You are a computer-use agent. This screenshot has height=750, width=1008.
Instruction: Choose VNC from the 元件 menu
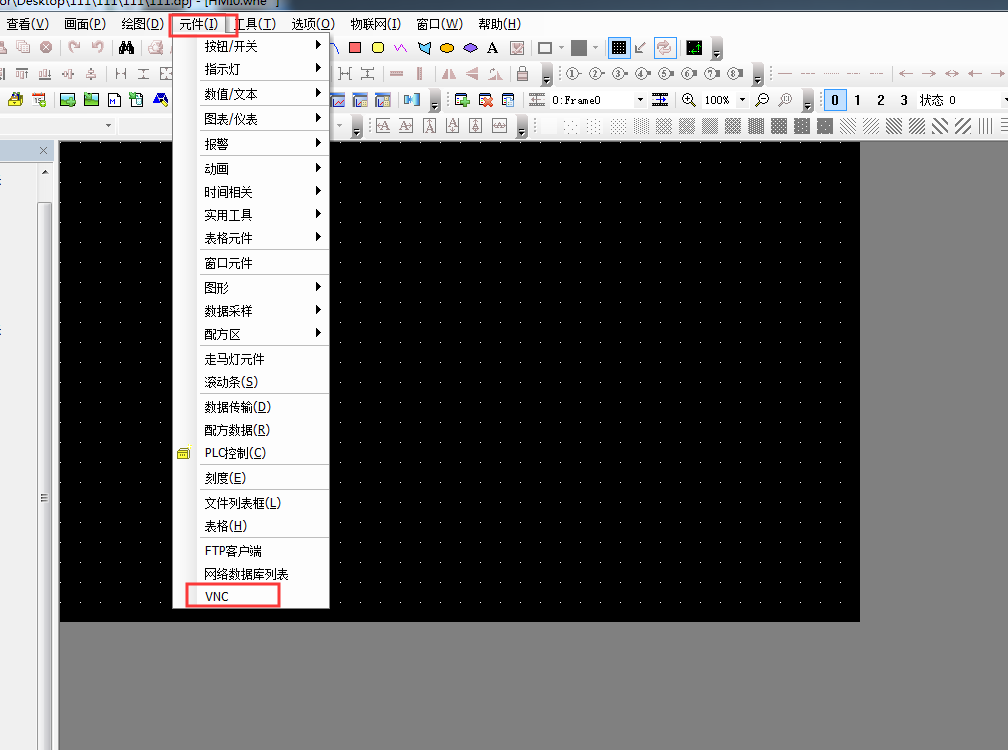[217, 597]
